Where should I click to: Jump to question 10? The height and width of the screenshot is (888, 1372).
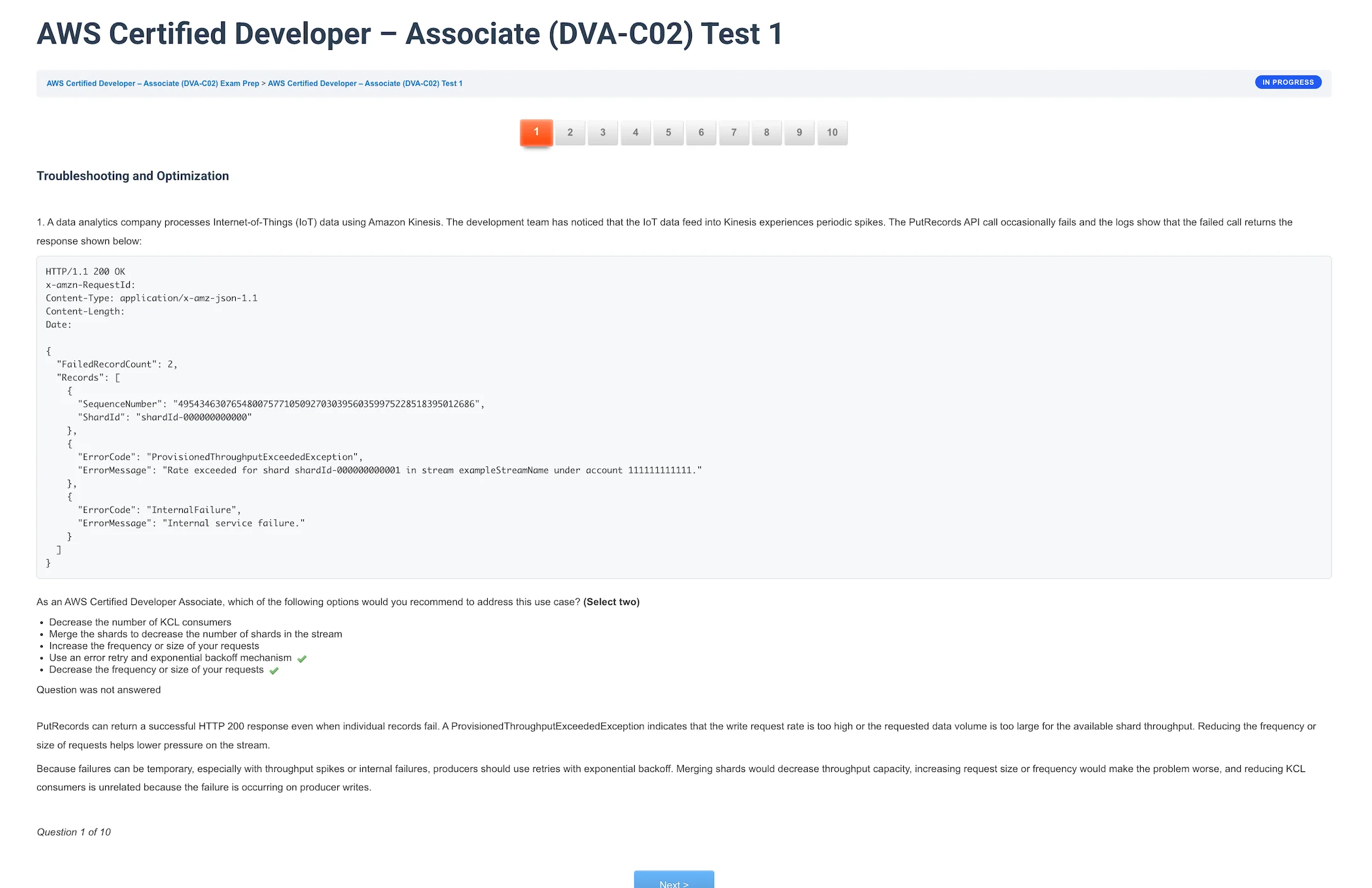[833, 132]
